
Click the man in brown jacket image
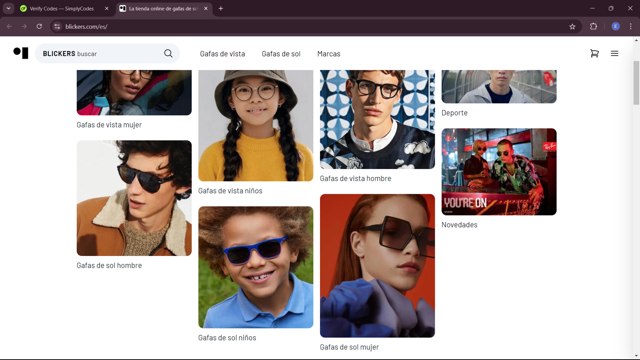tap(134, 198)
